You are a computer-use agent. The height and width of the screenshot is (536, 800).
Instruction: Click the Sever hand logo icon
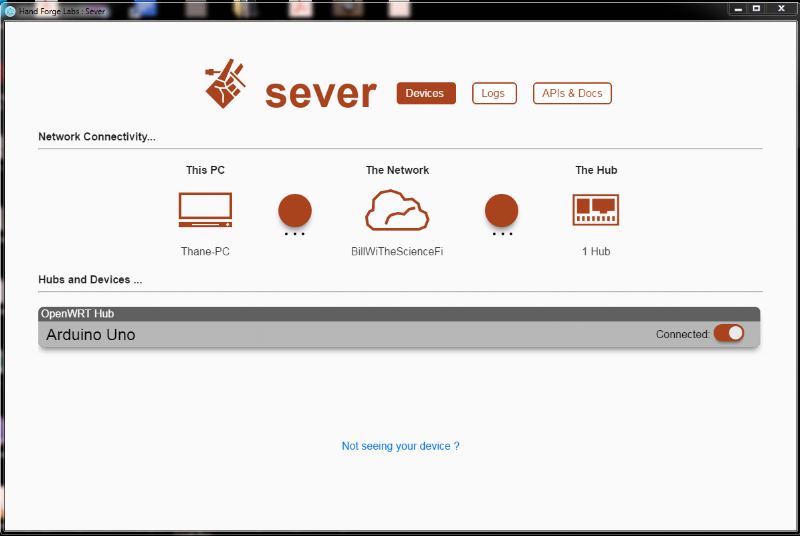(x=225, y=84)
